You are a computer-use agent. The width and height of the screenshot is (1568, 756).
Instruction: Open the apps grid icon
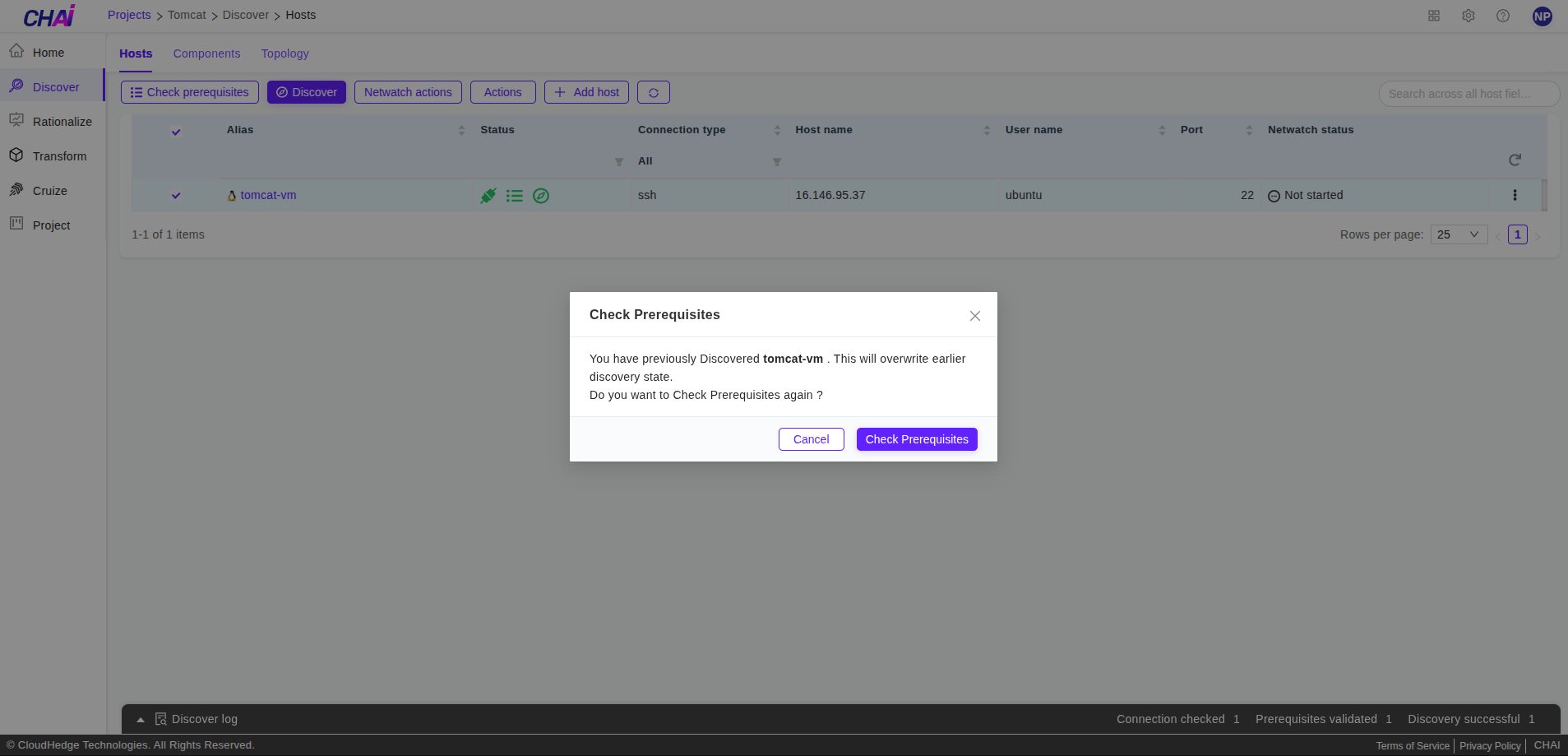click(1434, 16)
